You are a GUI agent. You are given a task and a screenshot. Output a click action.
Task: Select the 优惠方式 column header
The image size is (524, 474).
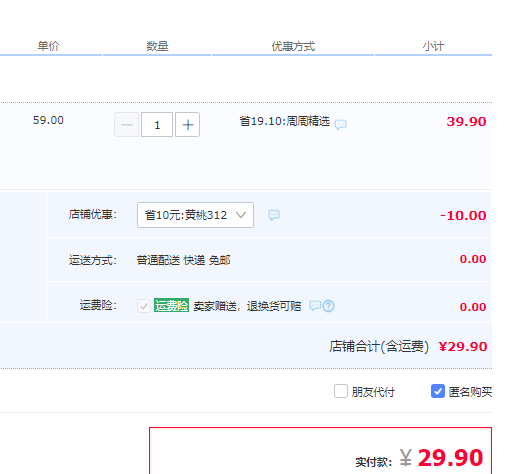(x=293, y=46)
